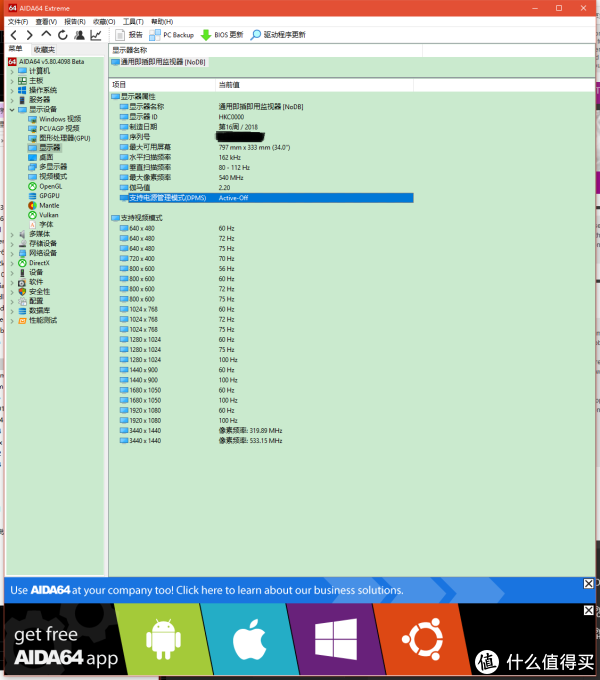The width and height of the screenshot is (600, 680).
Task: Open the graph/benchmark chart toolbar icon
Action: click(x=96, y=35)
